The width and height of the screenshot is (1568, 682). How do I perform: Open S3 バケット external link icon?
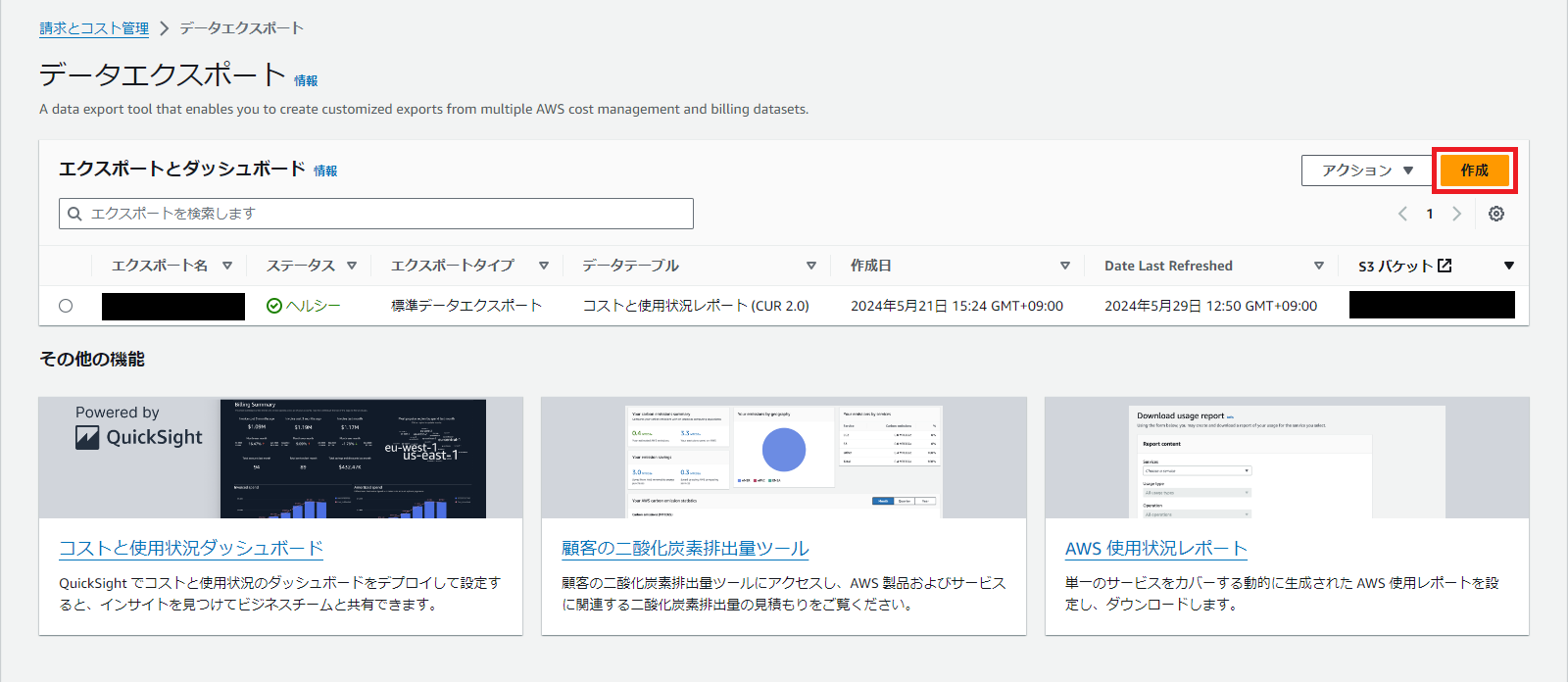[x=1445, y=266]
